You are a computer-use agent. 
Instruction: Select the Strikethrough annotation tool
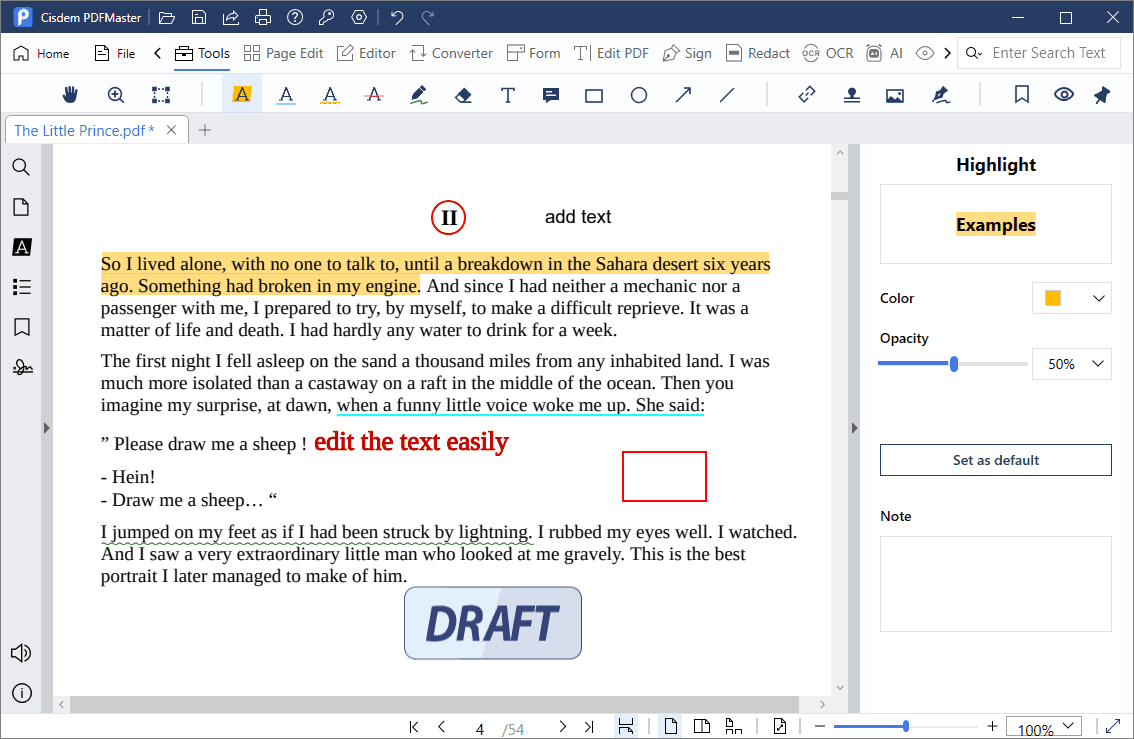[374, 95]
